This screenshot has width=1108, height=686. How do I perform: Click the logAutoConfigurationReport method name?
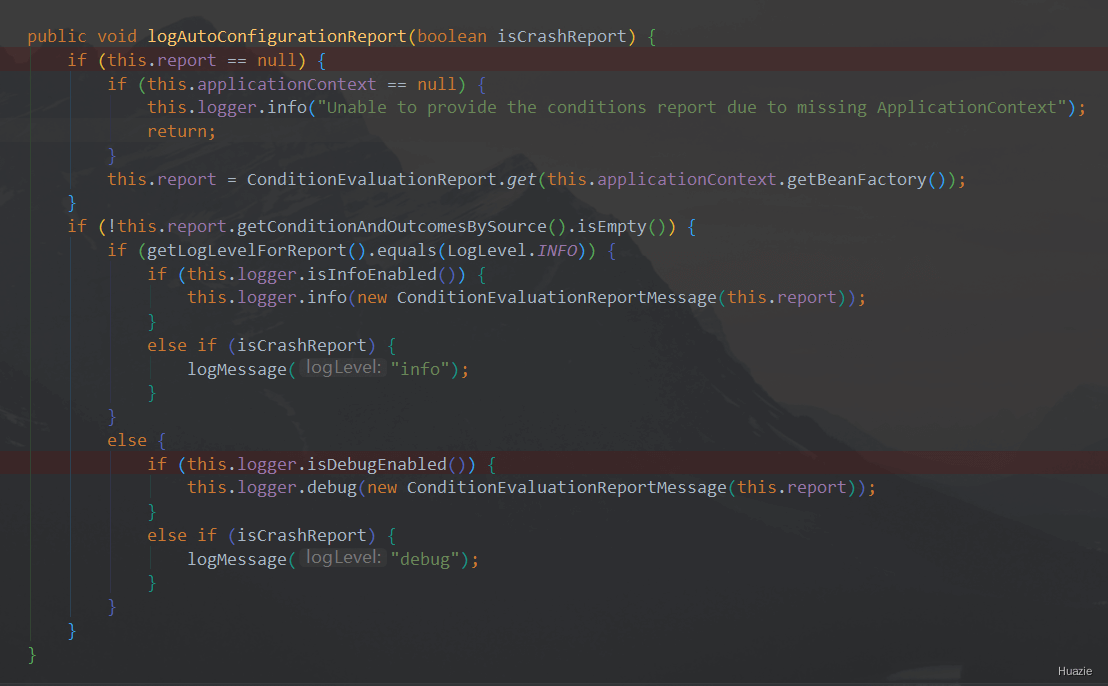277,36
